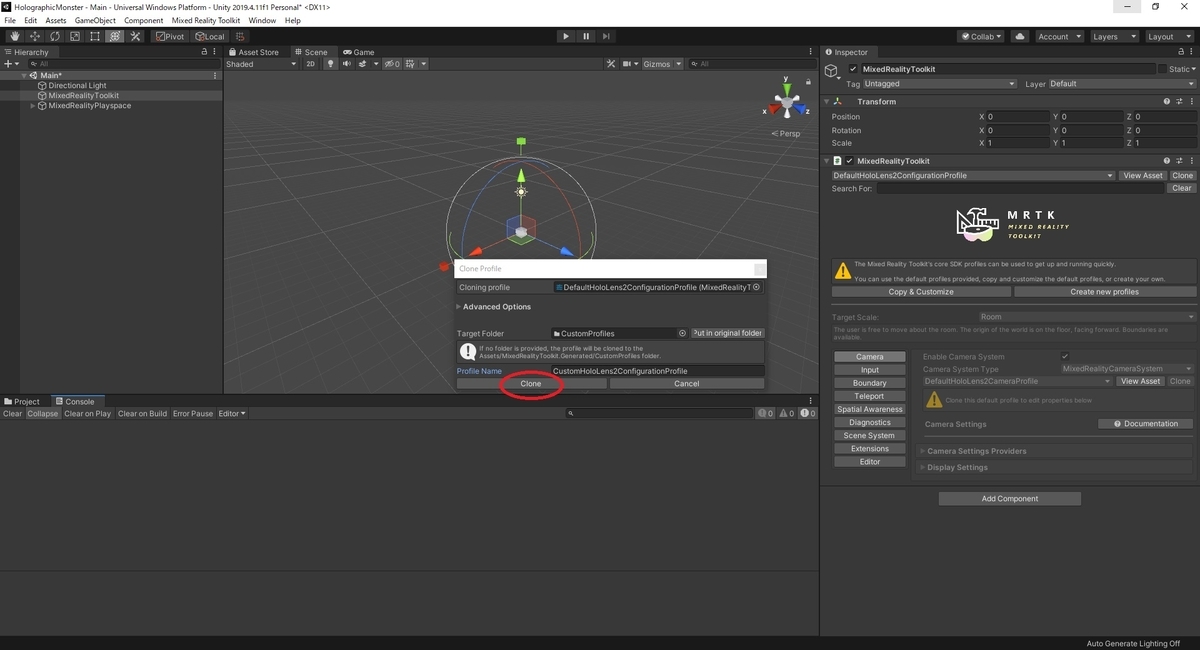Viewport: 1200px width, 650px height.
Task: Click the scene orientation gizmo cube
Action: coord(787,103)
